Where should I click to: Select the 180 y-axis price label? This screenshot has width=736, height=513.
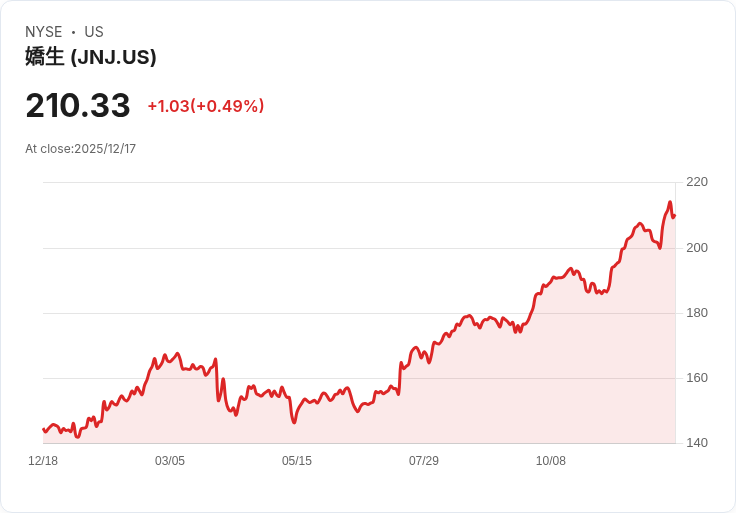coord(697,313)
